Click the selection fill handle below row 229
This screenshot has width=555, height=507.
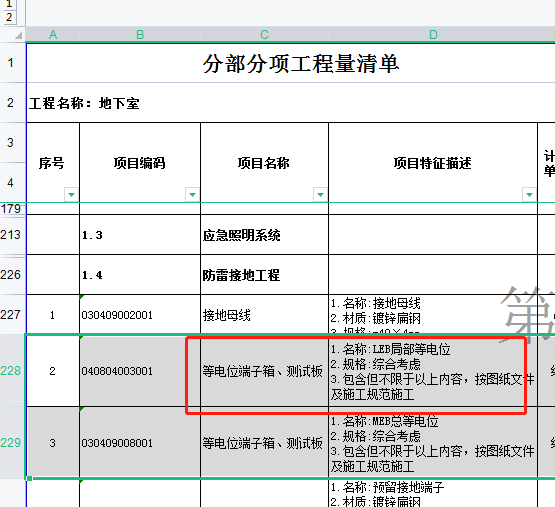tap(29, 478)
